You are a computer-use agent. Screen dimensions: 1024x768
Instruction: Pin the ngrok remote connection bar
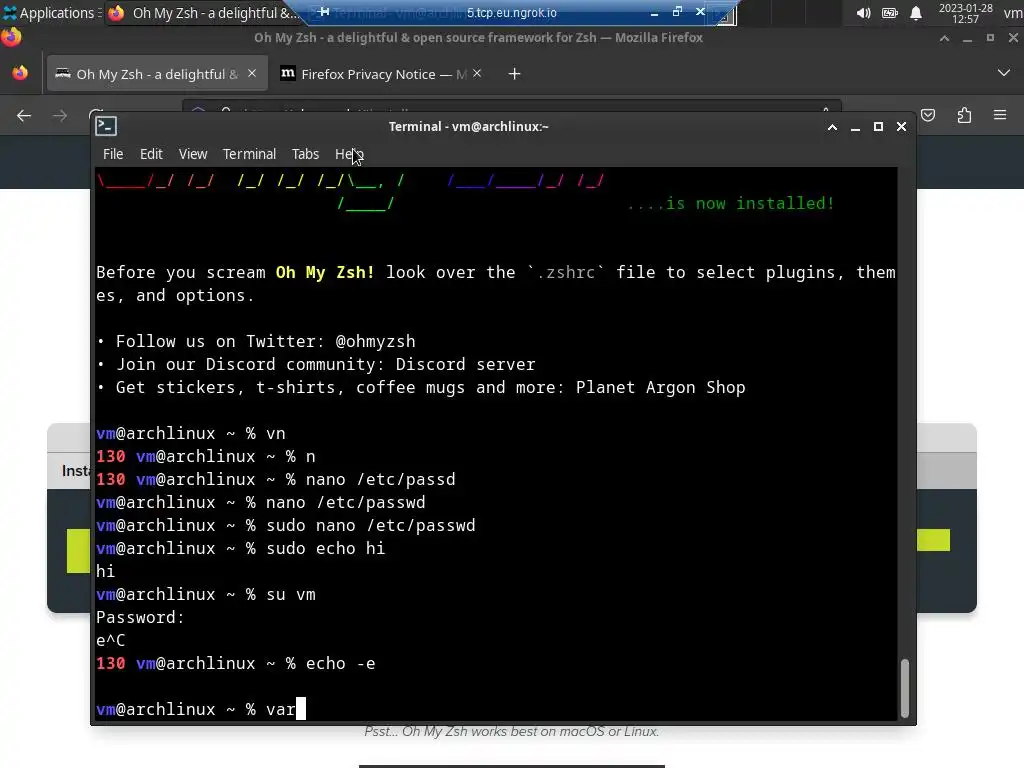click(323, 12)
